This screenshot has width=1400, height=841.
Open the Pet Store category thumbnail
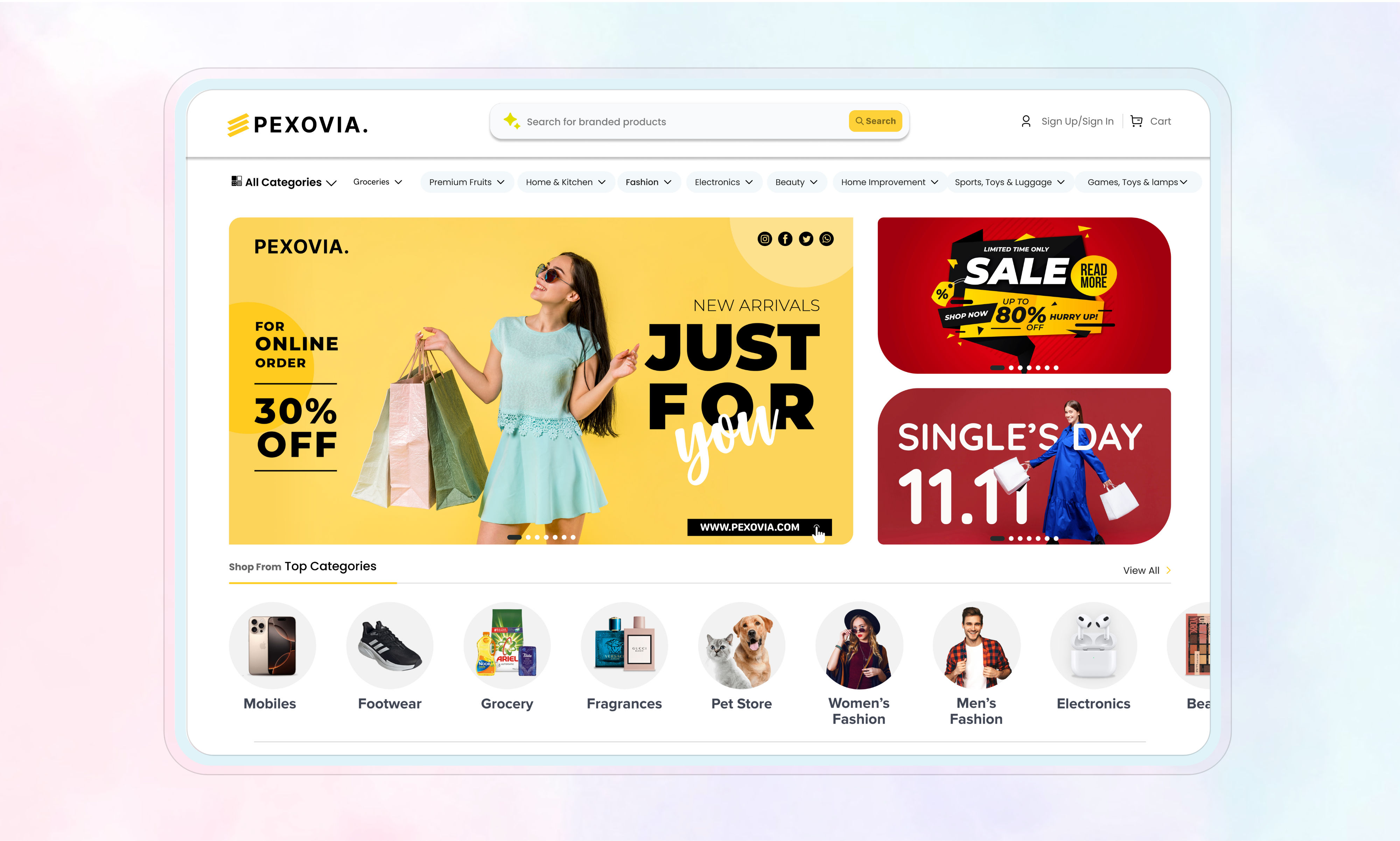742,645
